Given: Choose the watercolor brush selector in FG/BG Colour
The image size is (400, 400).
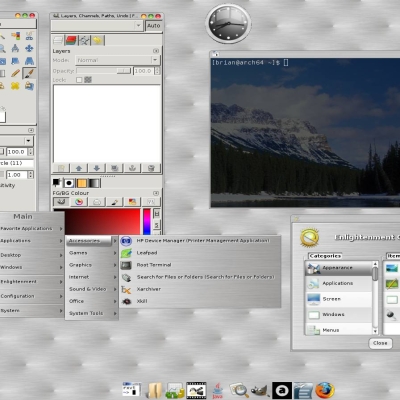Looking at the screenshot, I should (x=115, y=202).
